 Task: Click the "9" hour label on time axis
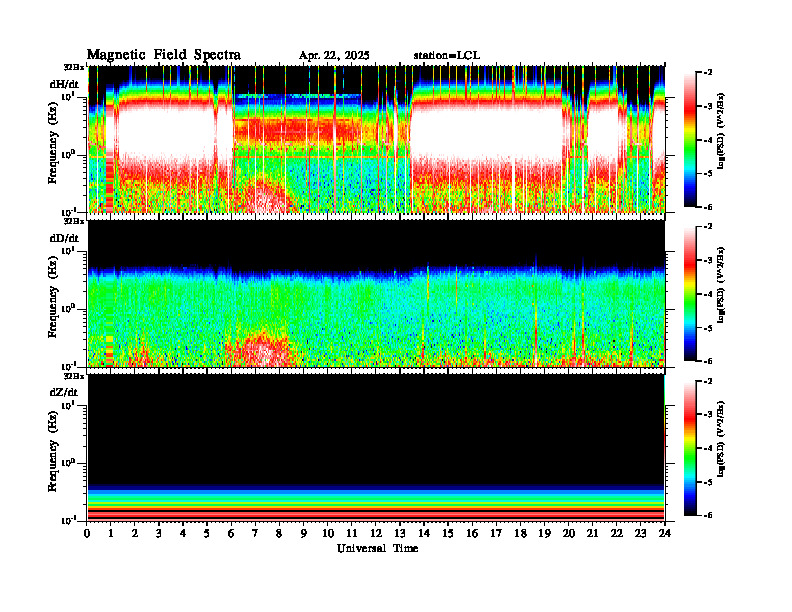(303, 533)
